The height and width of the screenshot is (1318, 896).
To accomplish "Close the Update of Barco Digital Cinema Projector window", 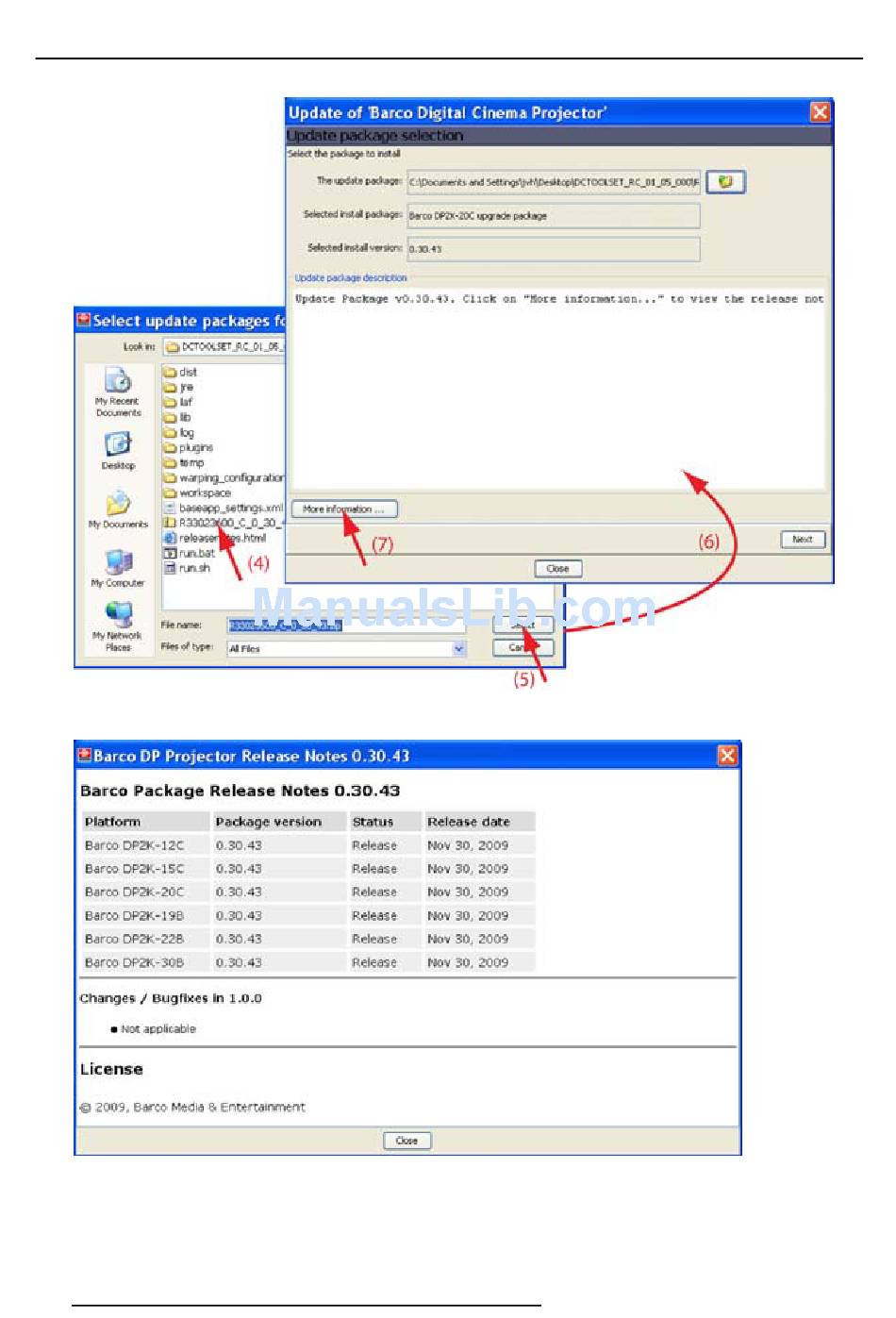I will (821, 112).
